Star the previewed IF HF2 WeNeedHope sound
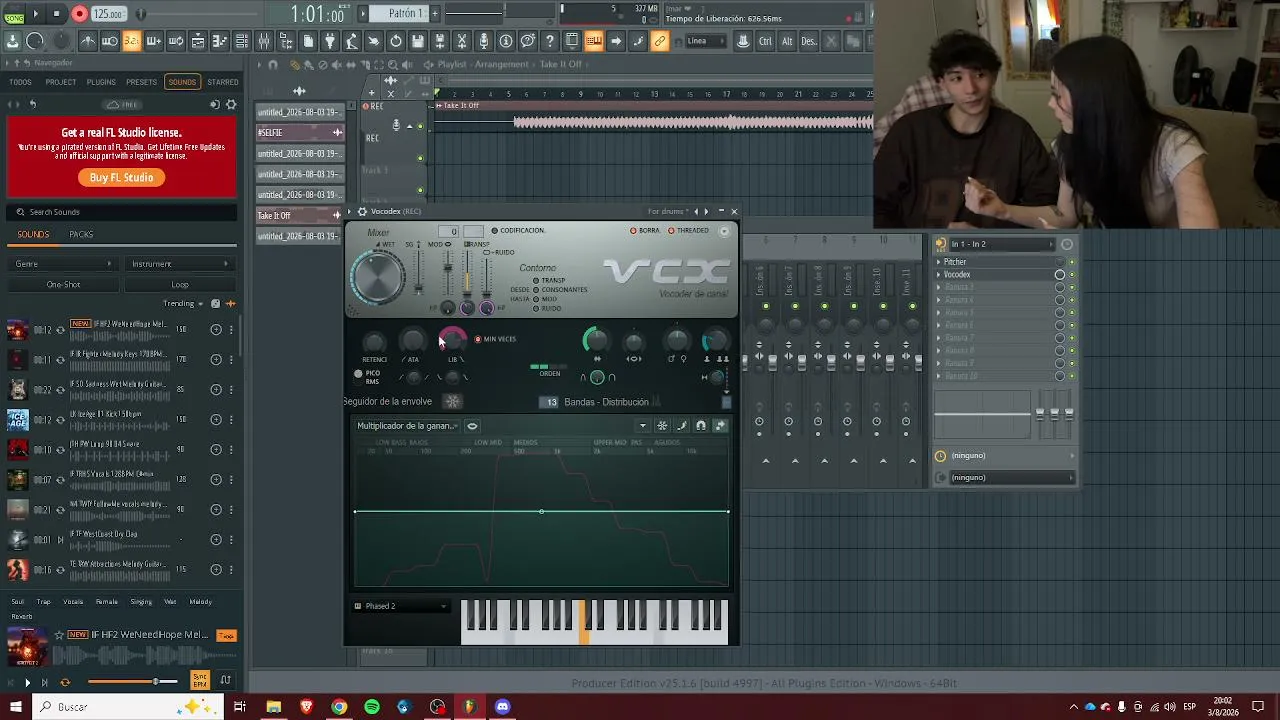Screen dimensions: 1280x720 coord(60,635)
